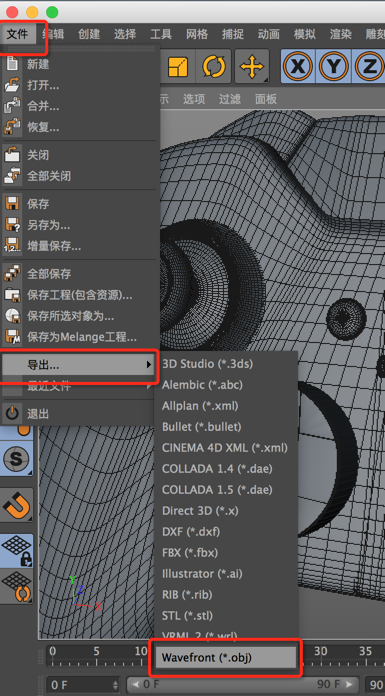This screenshot has width=385, height=696.
Task: Choose 保存工程(包含资源)... entry
Action: [80, 295]
